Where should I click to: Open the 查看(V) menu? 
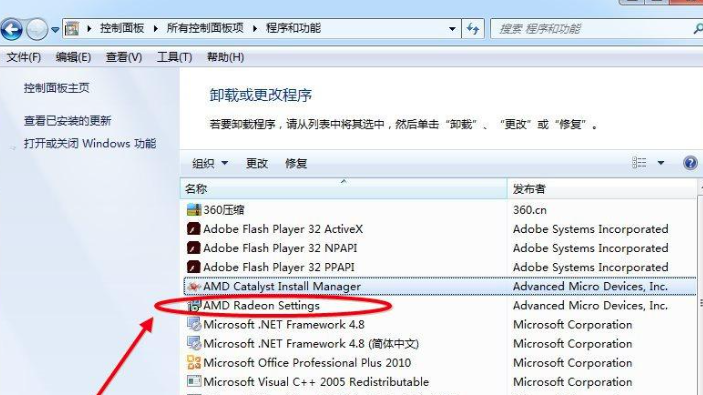pos(124,57)
